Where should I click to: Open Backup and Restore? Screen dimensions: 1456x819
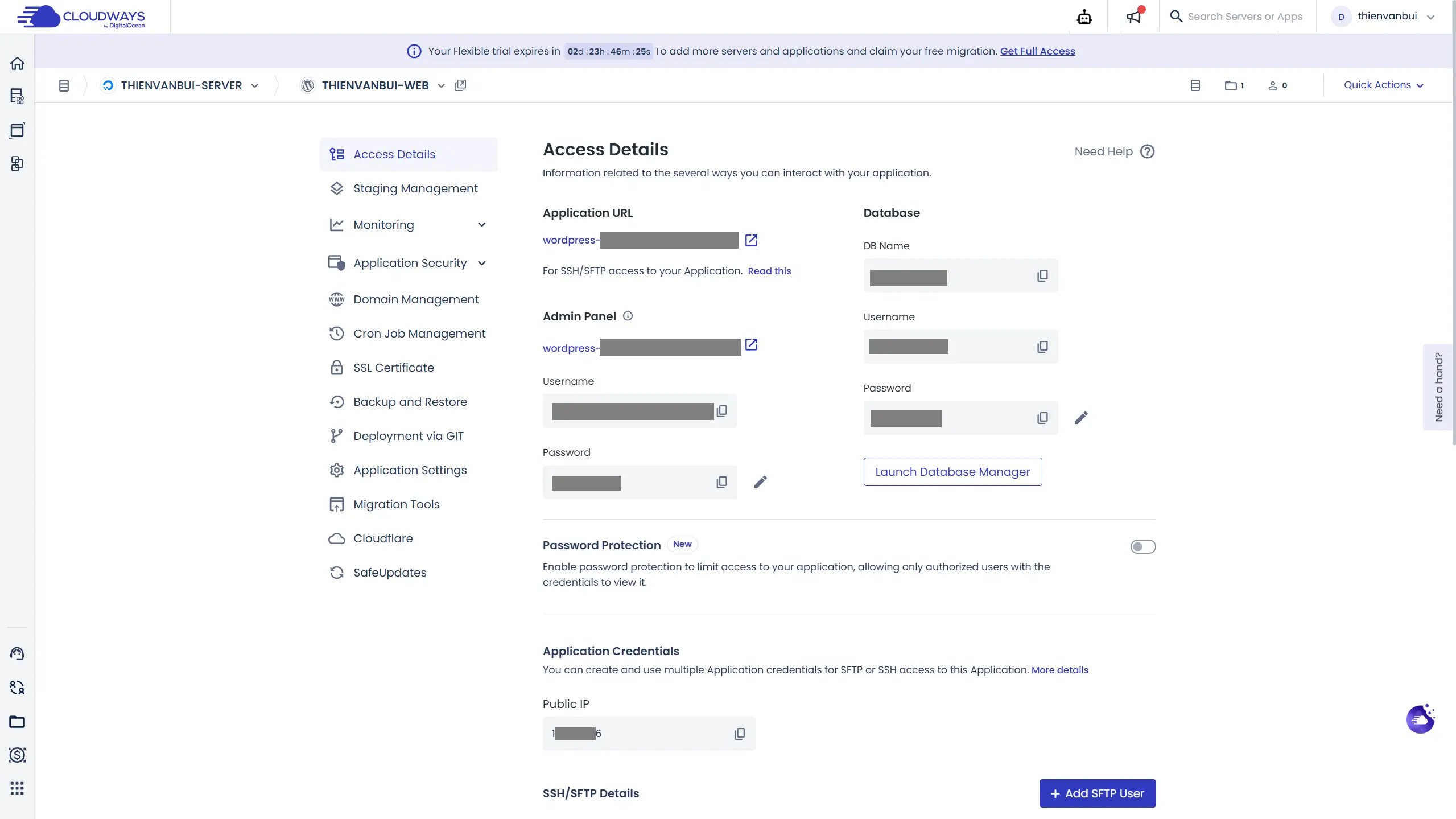pyautogui.click(x=408, y=402)
